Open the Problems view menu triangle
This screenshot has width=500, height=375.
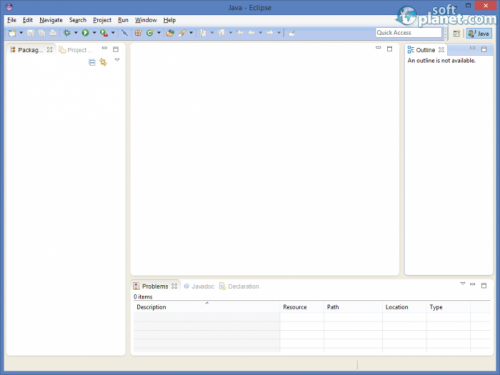pyautogui.click(x=463, y=284)
